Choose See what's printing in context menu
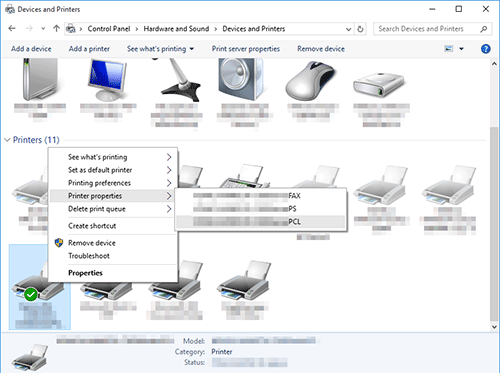The height and width of the screenshot is (373, 500). (x=113, y=157)
